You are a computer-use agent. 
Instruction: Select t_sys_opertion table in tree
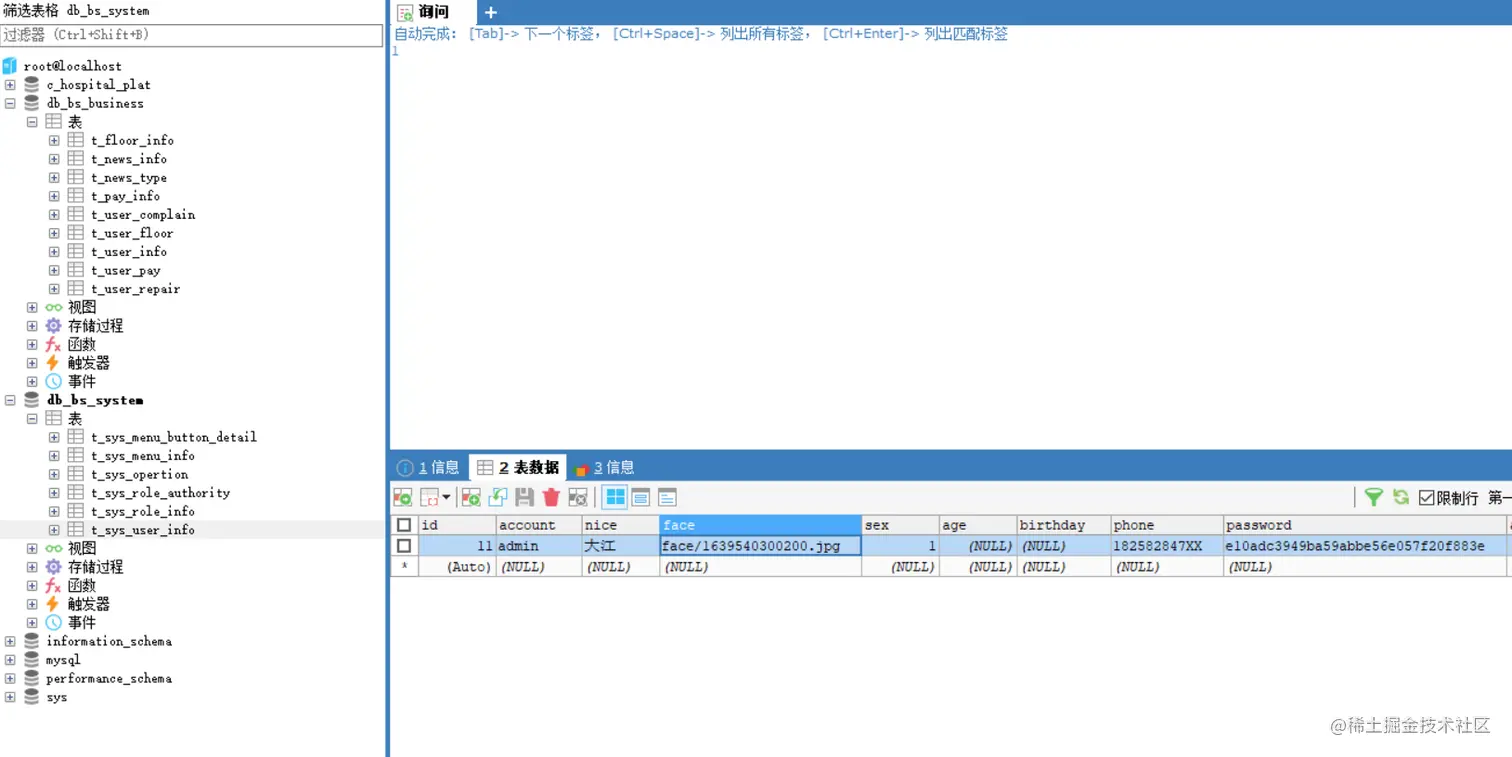(139, 474)
